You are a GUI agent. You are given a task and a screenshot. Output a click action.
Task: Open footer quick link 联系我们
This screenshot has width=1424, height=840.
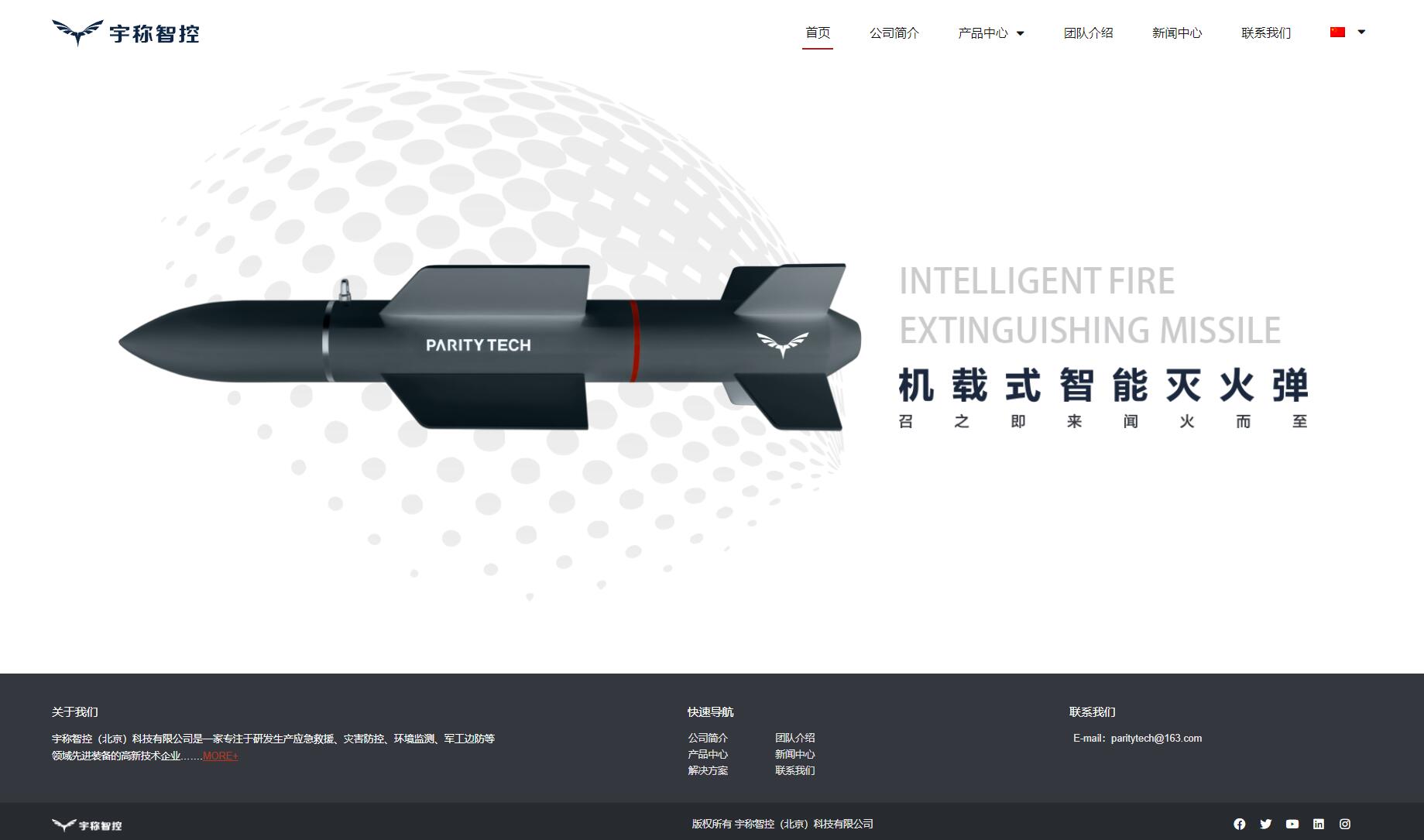click(795, 770)
